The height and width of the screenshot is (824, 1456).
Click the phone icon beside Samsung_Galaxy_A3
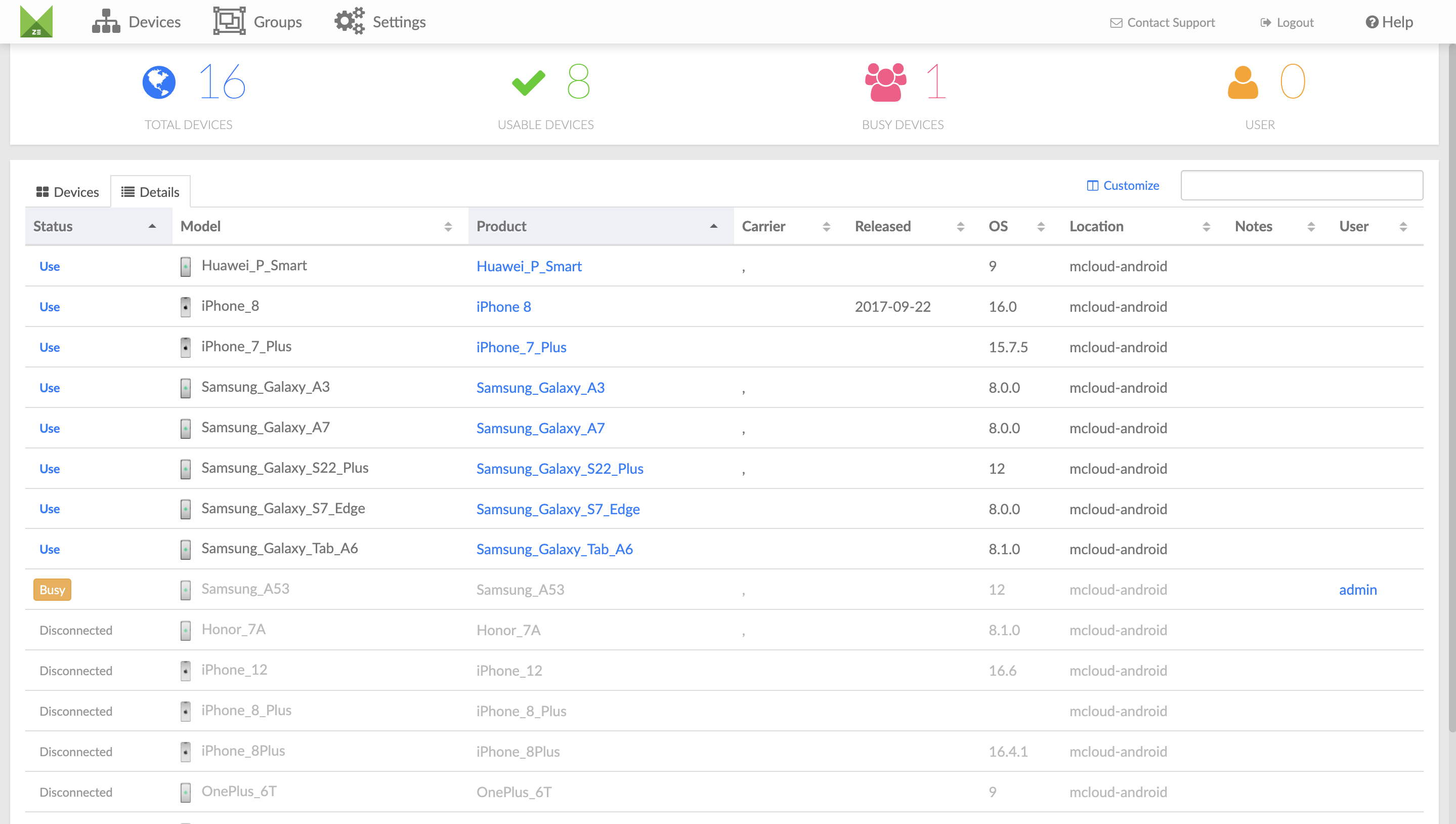point(186,388)
